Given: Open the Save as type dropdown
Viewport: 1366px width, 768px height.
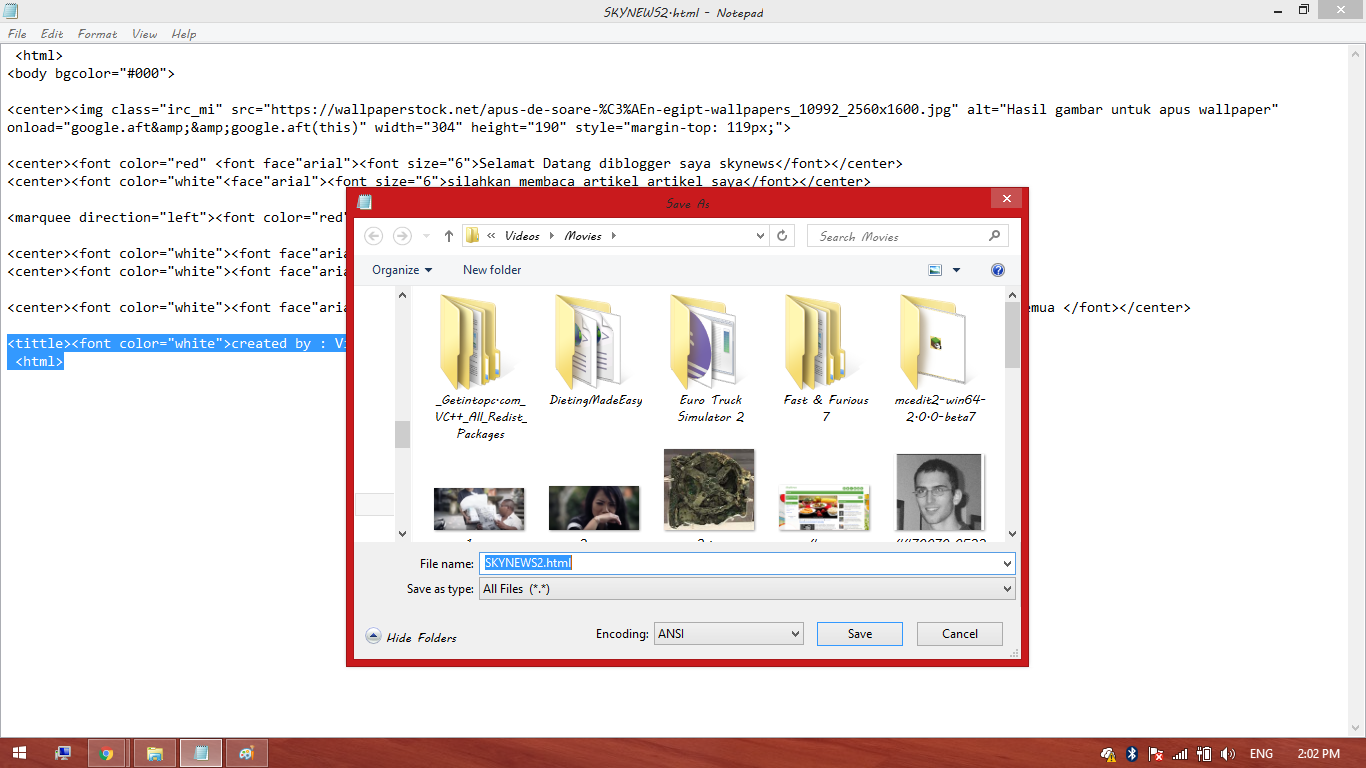Looking at the screenshot, I should (x=1006, y=588).
